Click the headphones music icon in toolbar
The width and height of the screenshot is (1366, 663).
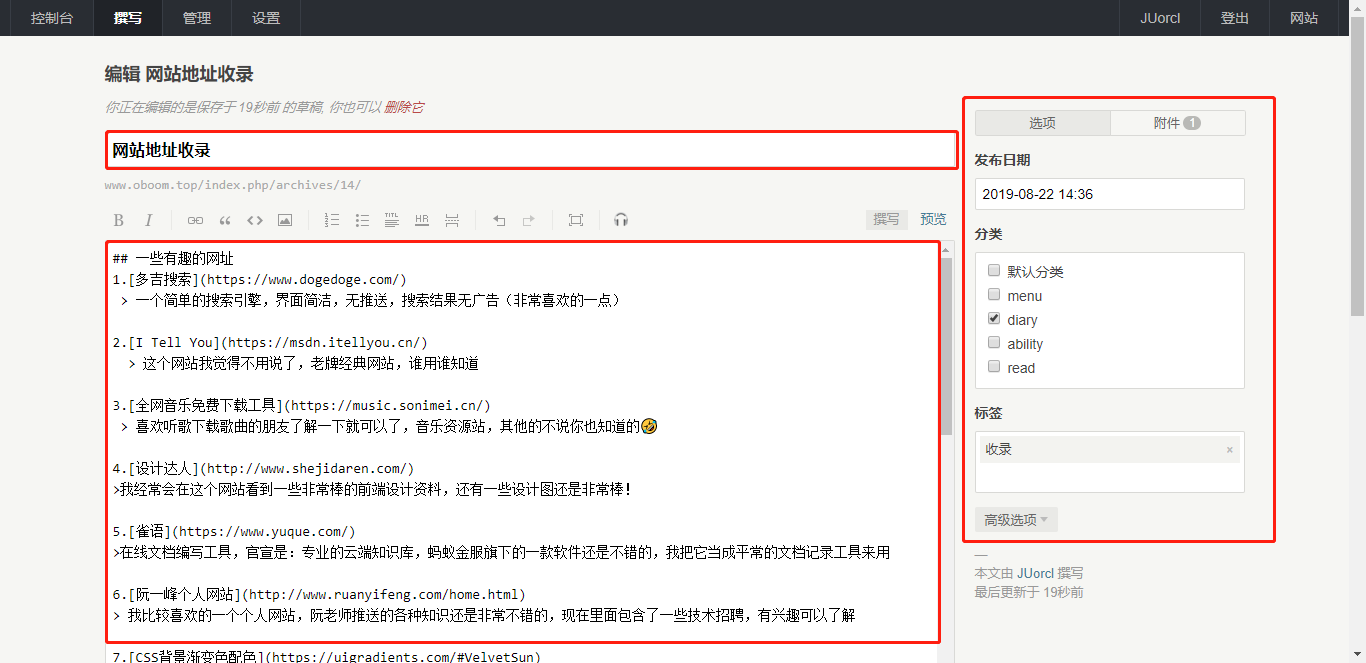point(621,220)
